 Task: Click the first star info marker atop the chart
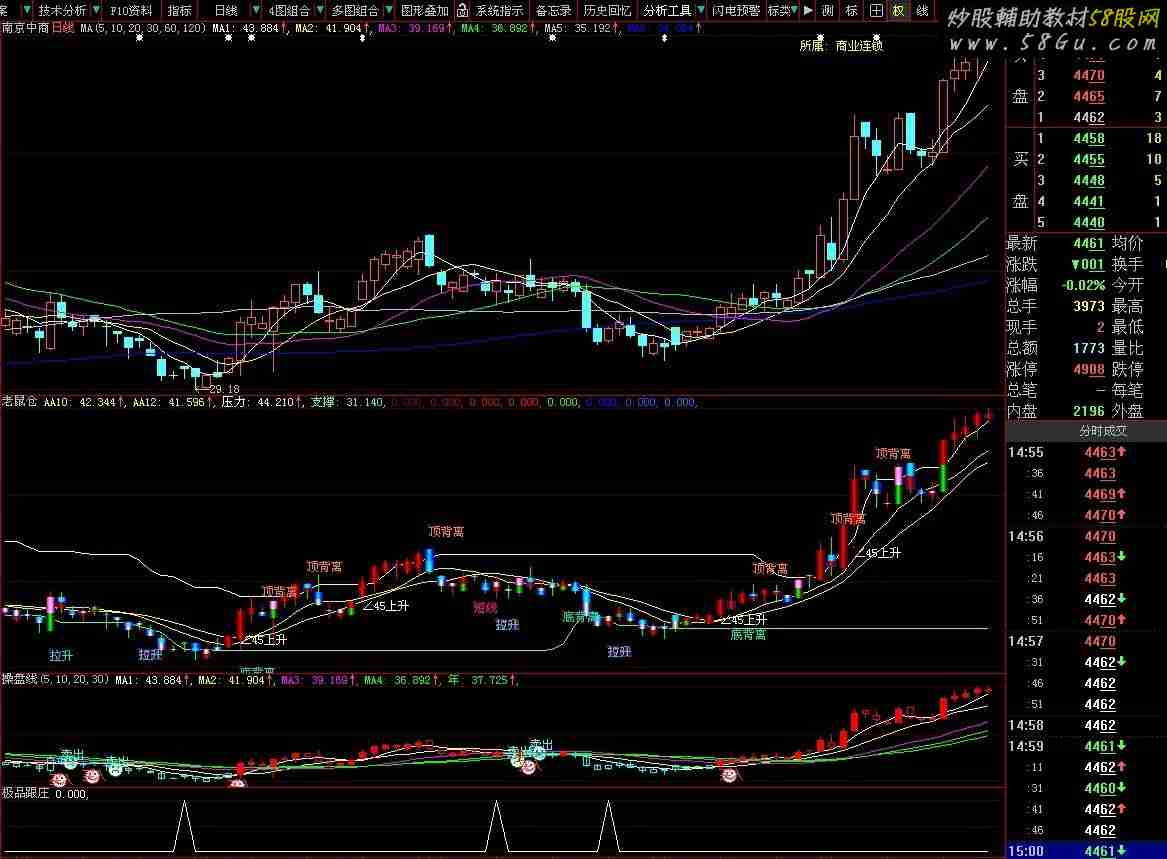[x=139, y=37]
